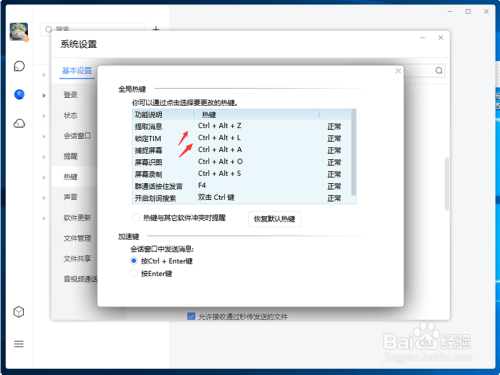This screenshot has width=500, height=375.
Task: Expand the list arrow beside 声音 row
Action: tap(44, 198)
